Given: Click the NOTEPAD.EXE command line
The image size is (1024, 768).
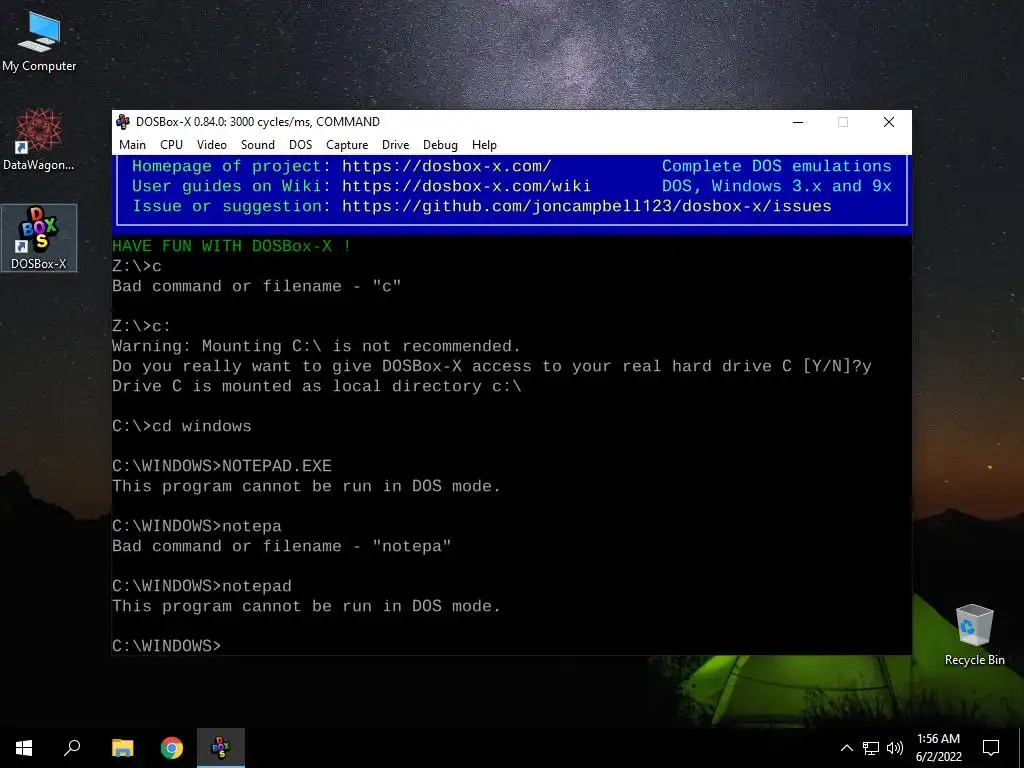Looking at the screenshot, I should tap(222, 466).
